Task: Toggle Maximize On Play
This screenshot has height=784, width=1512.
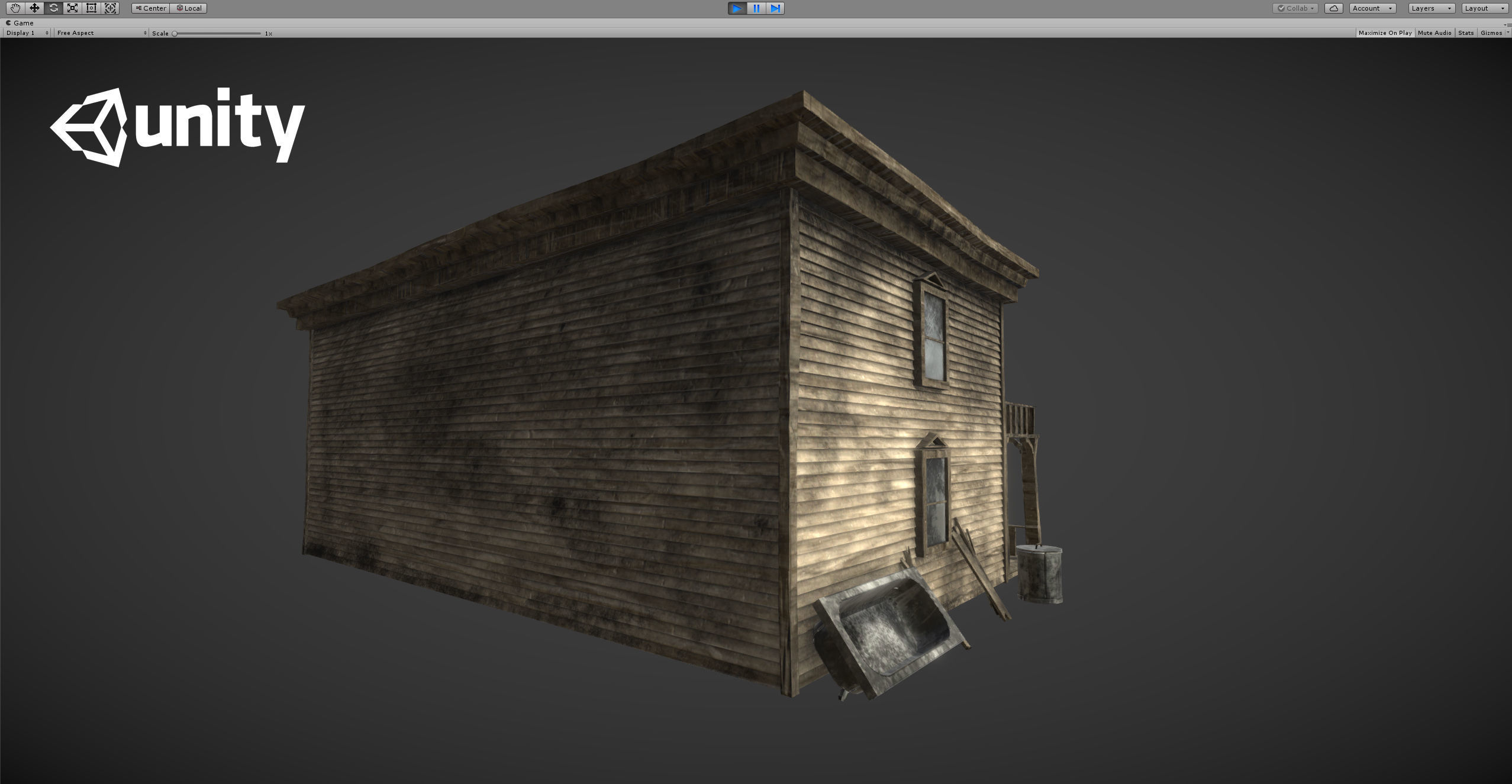Action: (x=1385, y=33)
